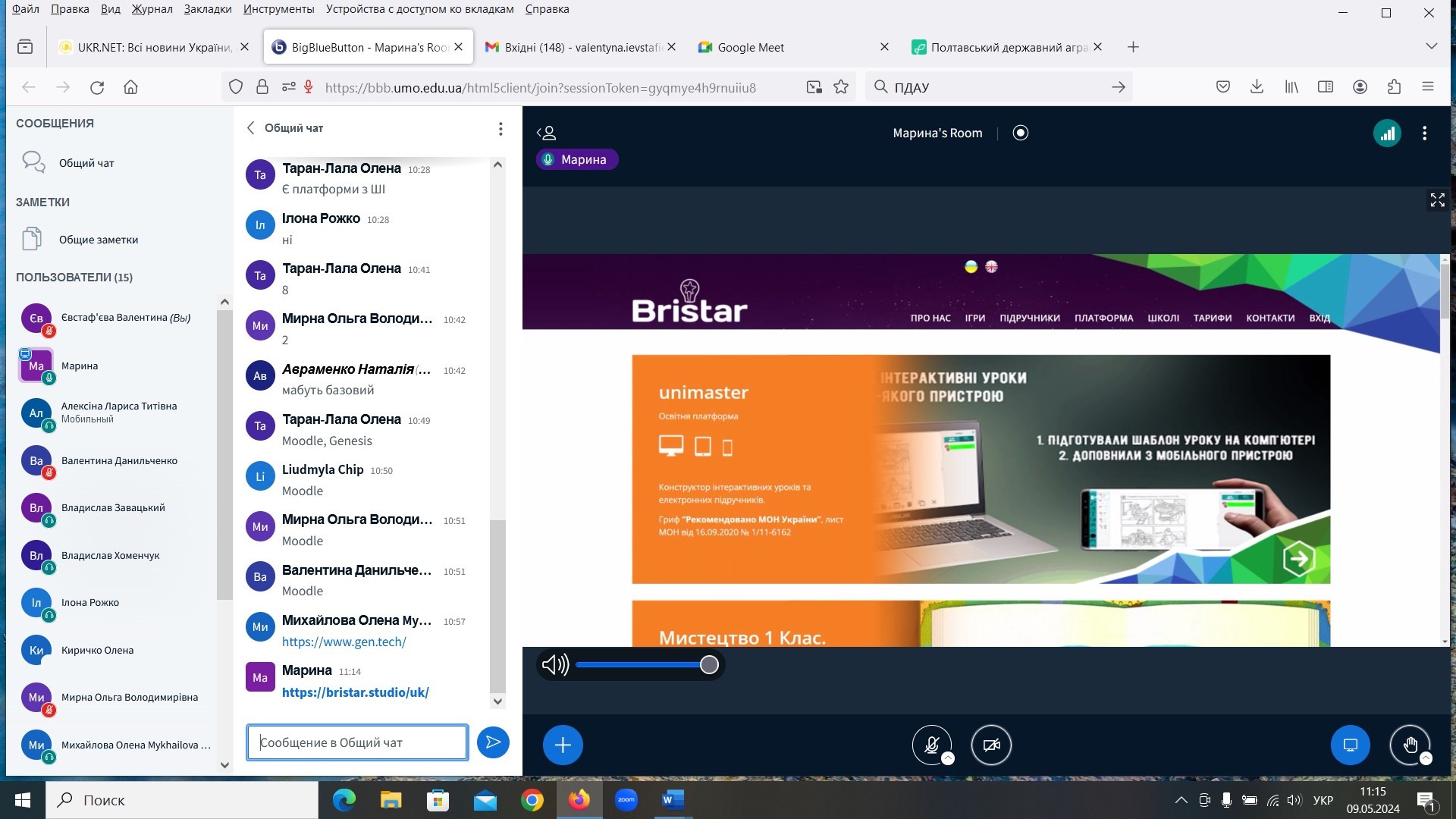The image size is (1456, 819).
Task: Close the Полтавський державний tab
Action: click(x=1098, y=47)
